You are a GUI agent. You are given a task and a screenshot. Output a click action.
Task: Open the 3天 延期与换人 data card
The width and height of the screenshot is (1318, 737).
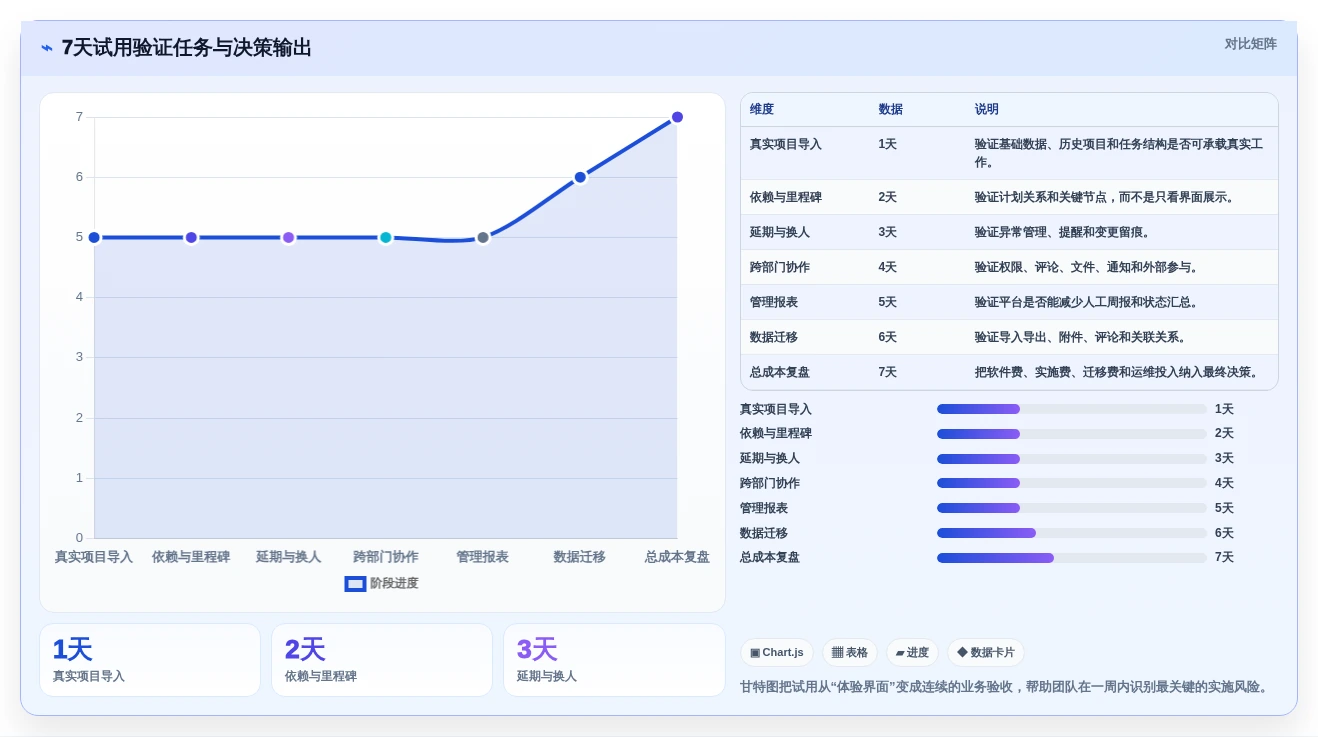pyautogui.click(x=614, y=660)
